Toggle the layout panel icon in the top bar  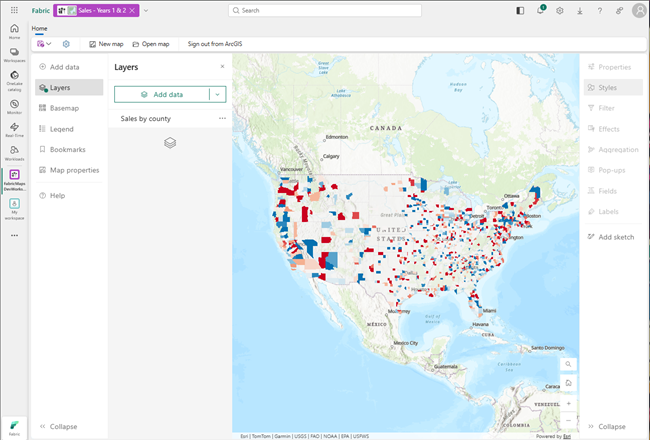tap(520, 11)
